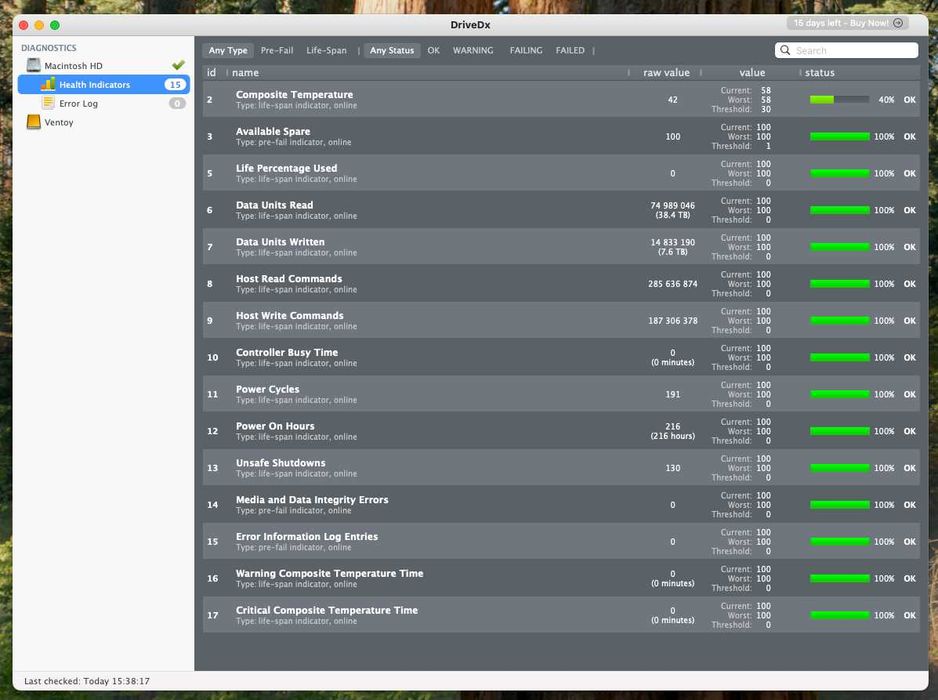Screen dimensions: 938x700
Task: Select the Data Units Written indicator name
Action: [x=280, y=242]
